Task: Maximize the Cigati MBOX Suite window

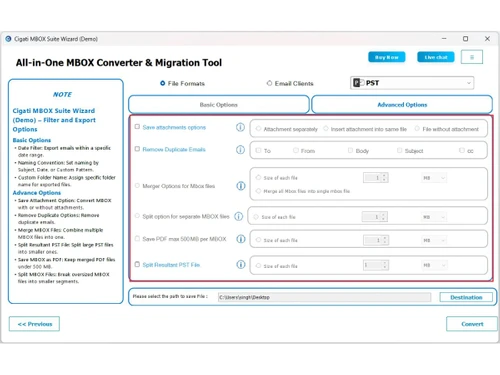Action: point(465,39)
